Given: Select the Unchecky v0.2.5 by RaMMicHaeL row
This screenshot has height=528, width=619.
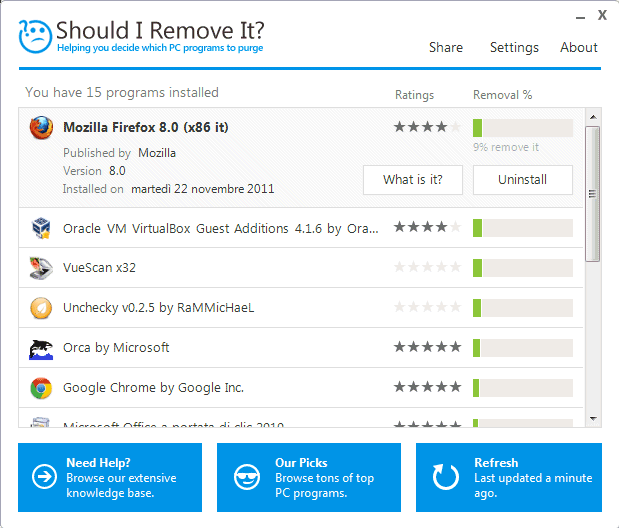Looking at the screenshot, I should [301, 308].
